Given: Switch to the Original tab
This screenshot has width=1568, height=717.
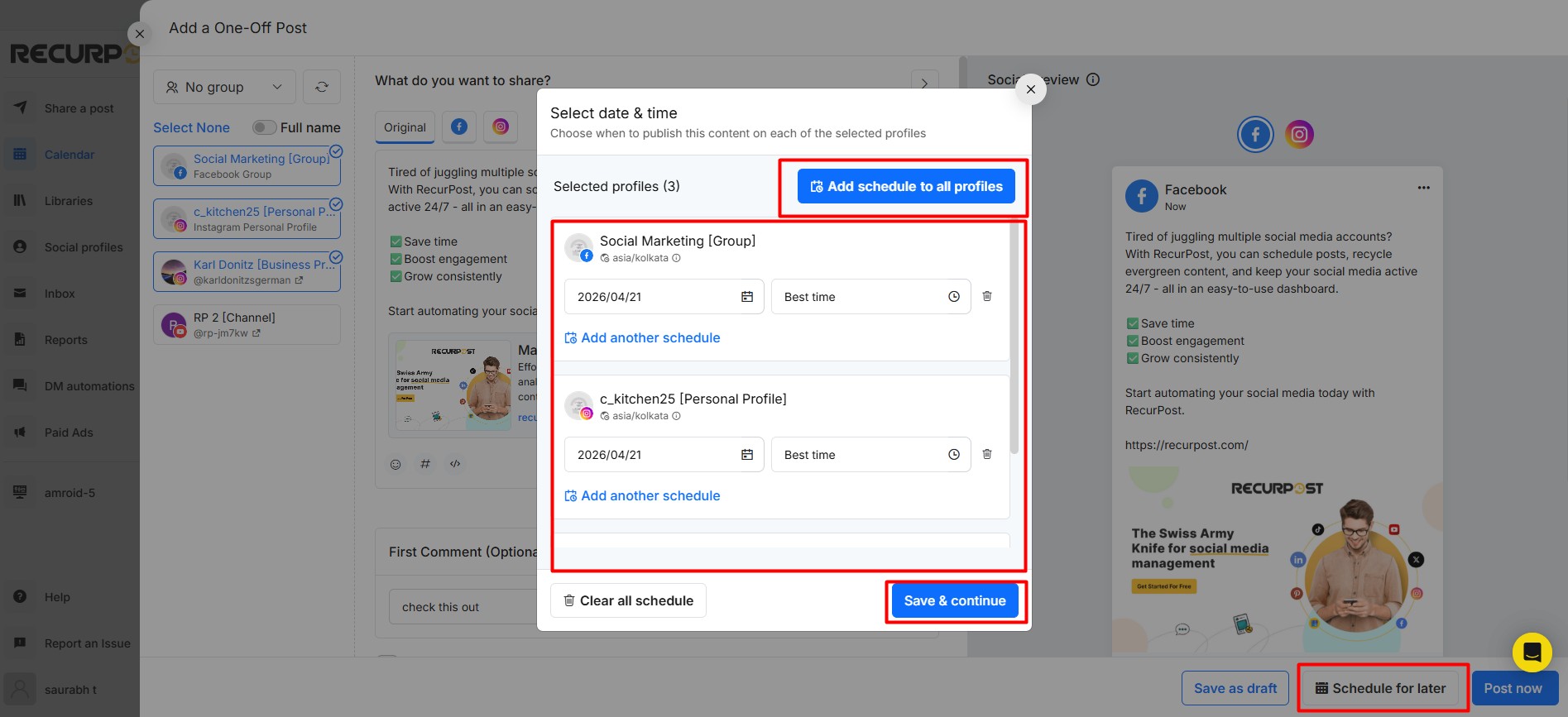Looking at the screenshot, I should pyautogui.click(x=405, y=127).
